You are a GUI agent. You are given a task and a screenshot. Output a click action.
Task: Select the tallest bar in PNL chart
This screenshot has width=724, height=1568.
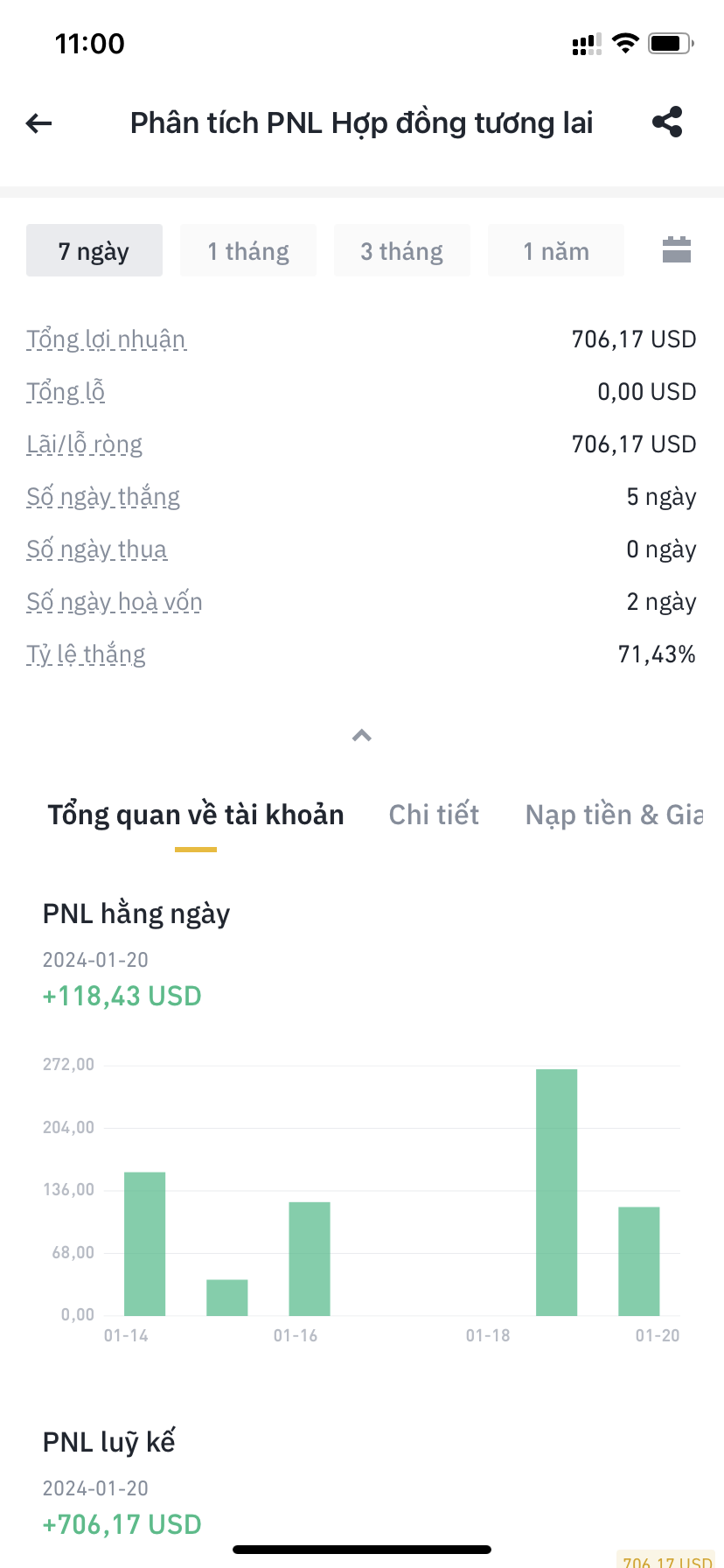click(556, 1192)
